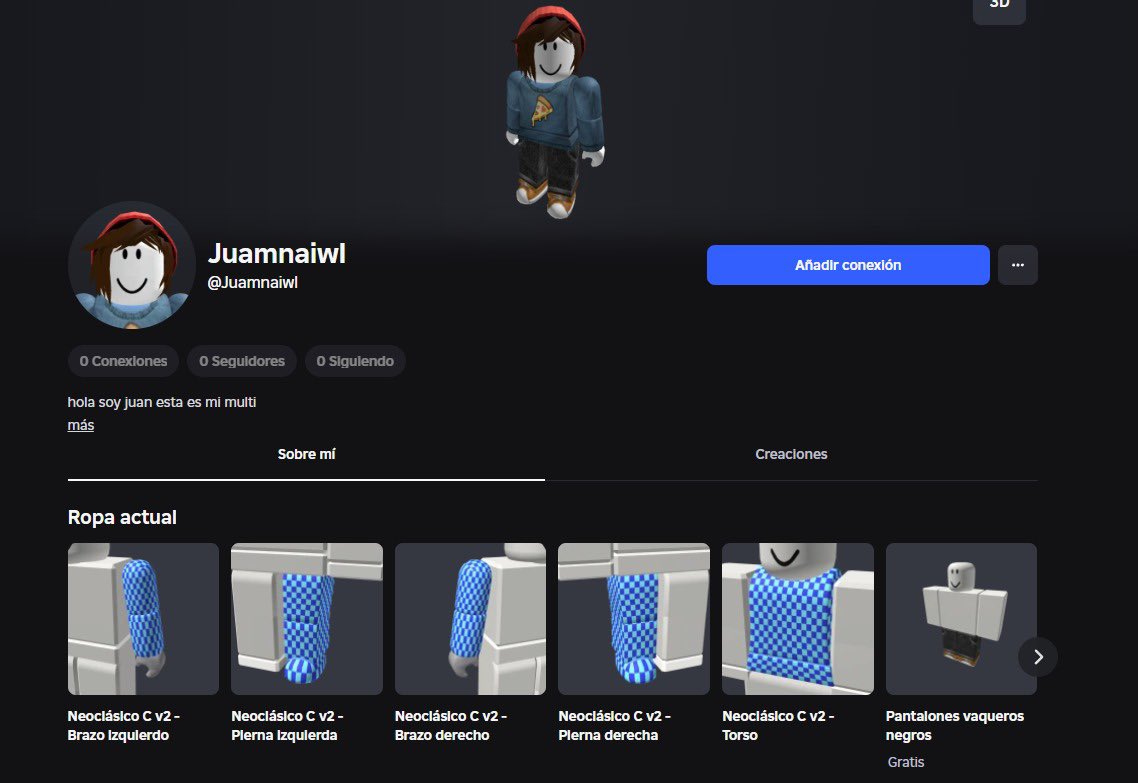Switch to the Sobre mí tab
This screenshot has width=1138, height=783.
click(306, 454)
